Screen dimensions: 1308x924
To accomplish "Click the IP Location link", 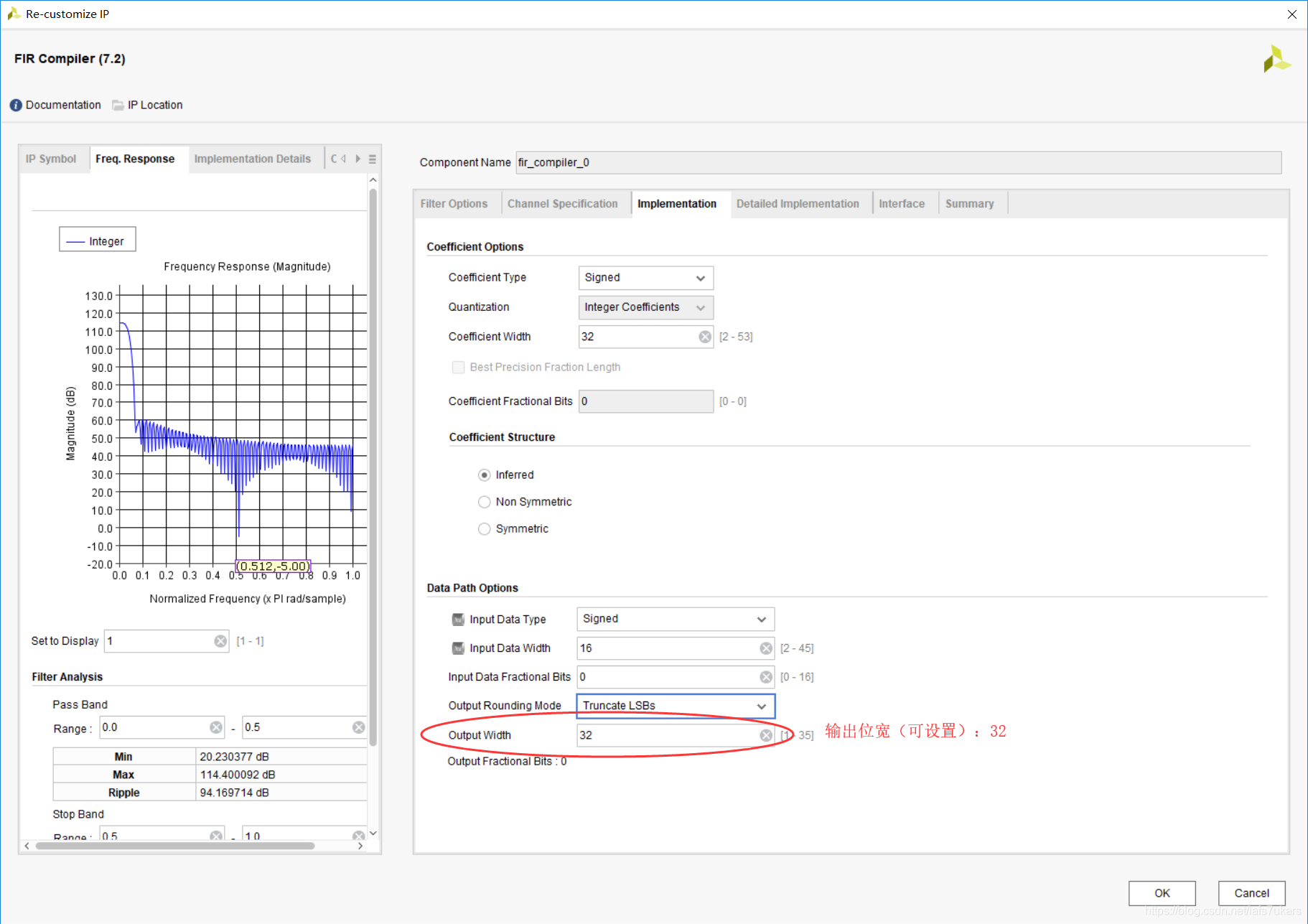I will coord(155,105).
